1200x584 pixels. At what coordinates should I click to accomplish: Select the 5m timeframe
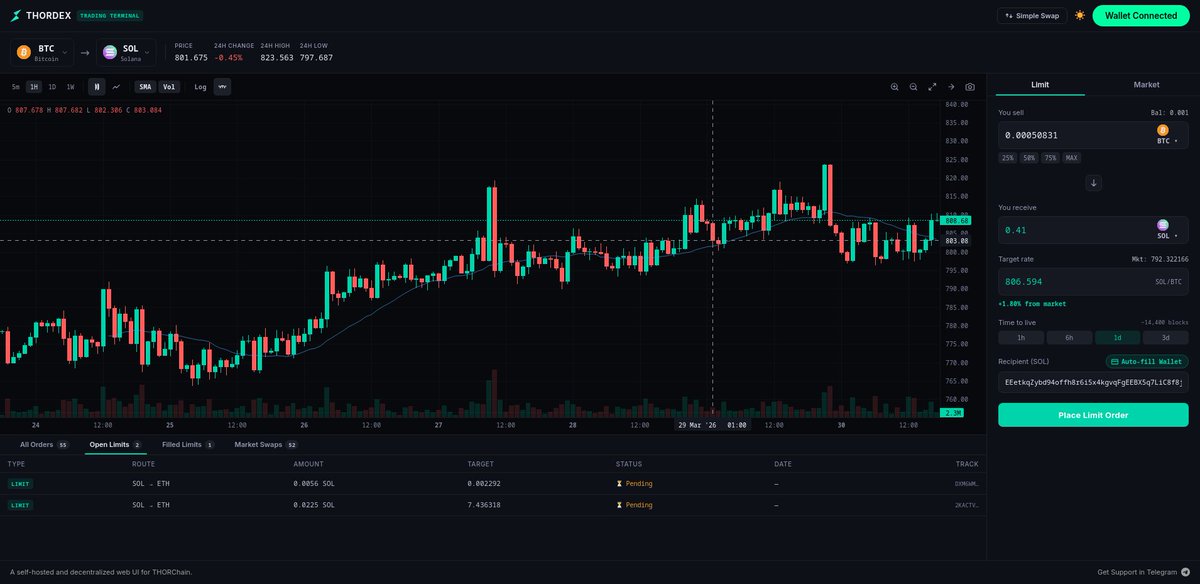coord(16,87)
